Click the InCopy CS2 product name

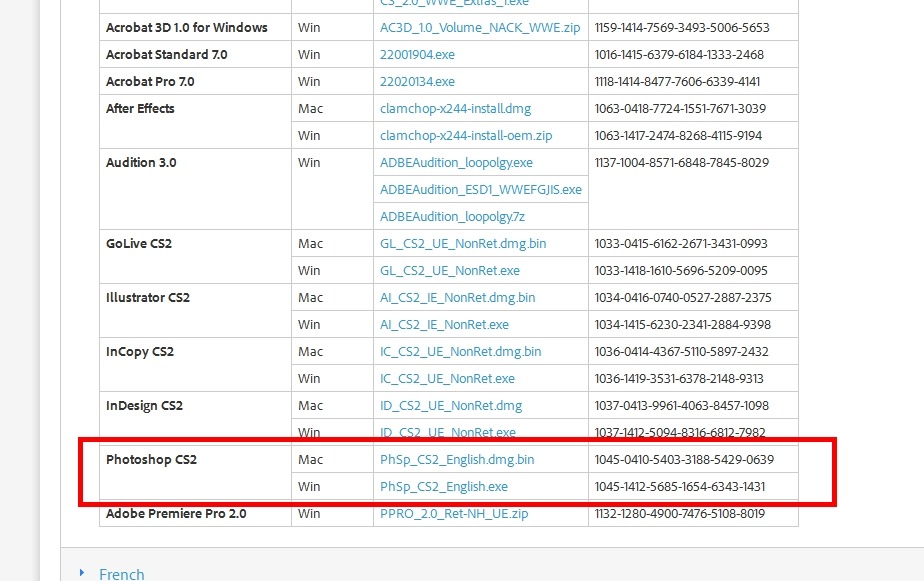pyautogui.click(x=140, y=352)
